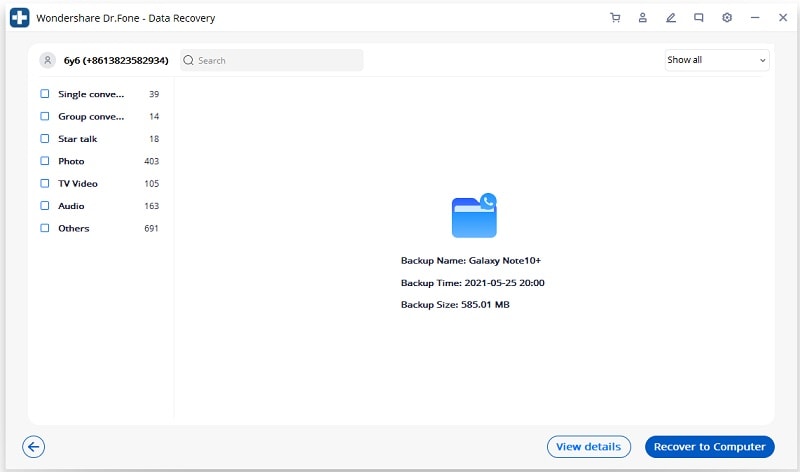This screenshot has height=472, width=800.
Task: Click Backup Size: 585.01 MB text
Action: (x=455, y=305)
